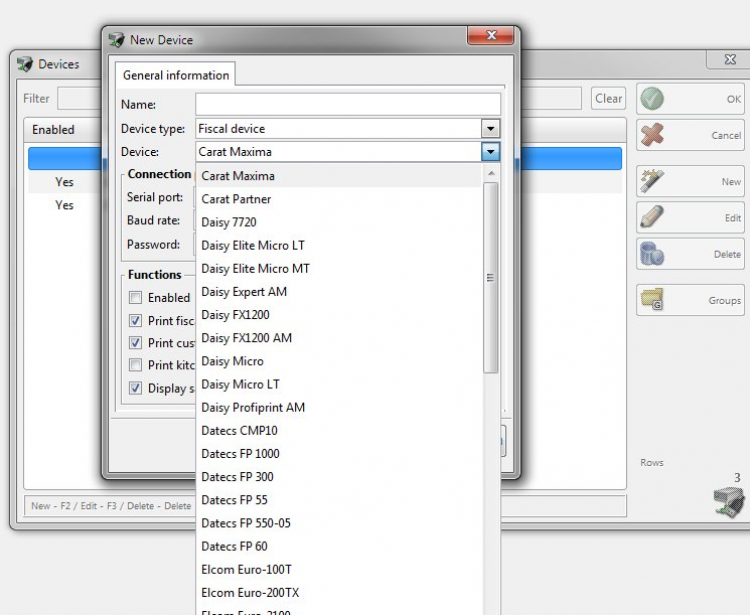750x615 pixels.
Task: Select Daisy FX1200 entry
Action: pos(338,315)
